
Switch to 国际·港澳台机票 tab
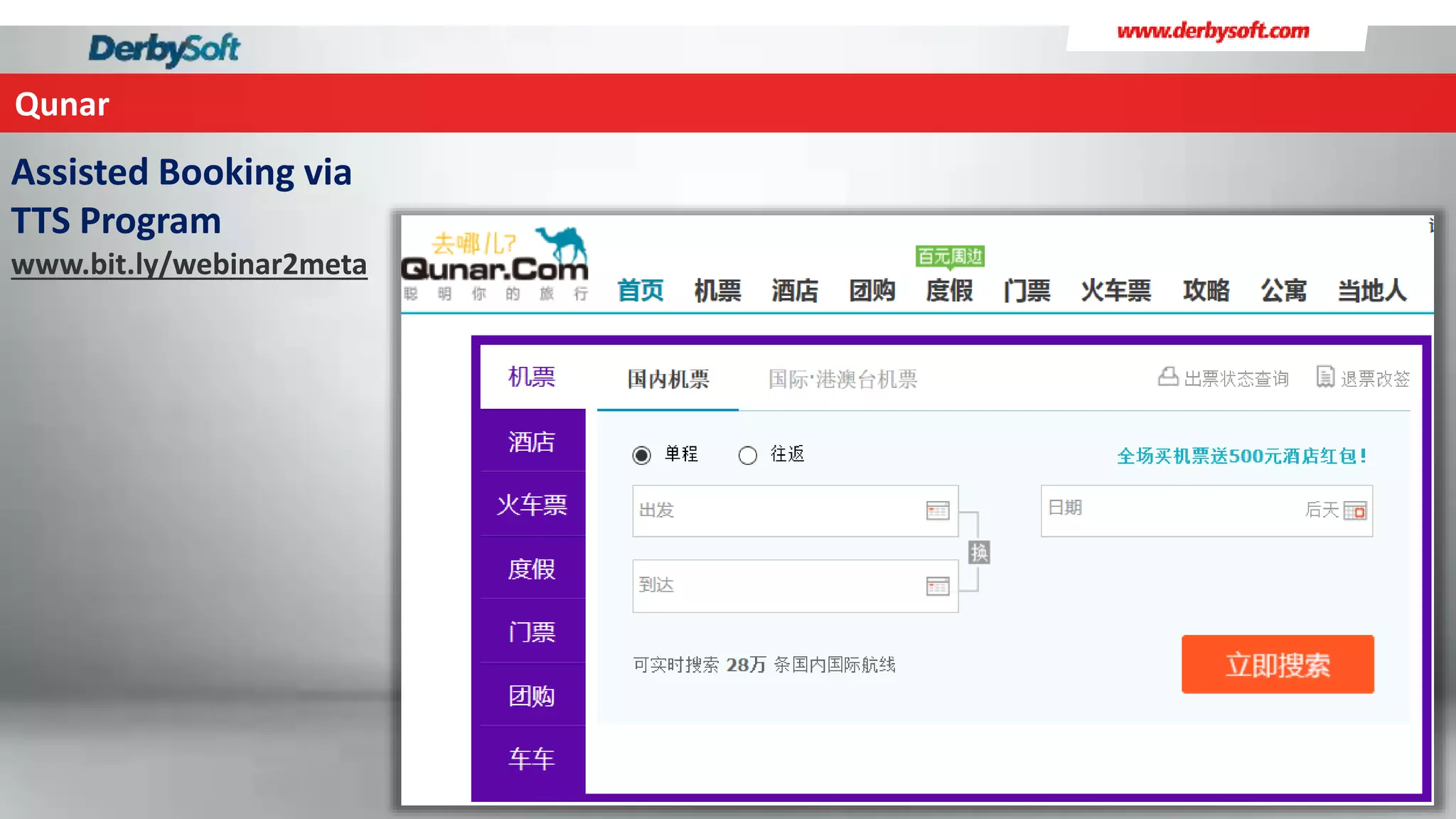pyautogui.click(x=842, y=379)
